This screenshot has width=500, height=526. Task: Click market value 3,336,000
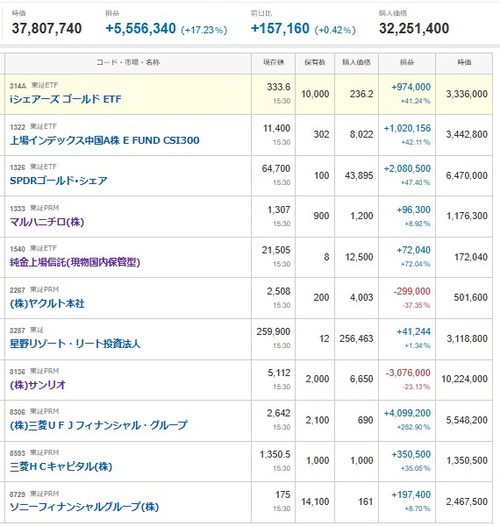(x=467, y=94)
